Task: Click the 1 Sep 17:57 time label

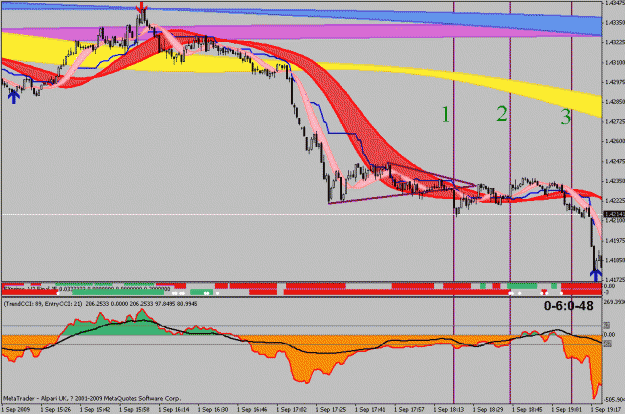Action: [x=409, y=409]
